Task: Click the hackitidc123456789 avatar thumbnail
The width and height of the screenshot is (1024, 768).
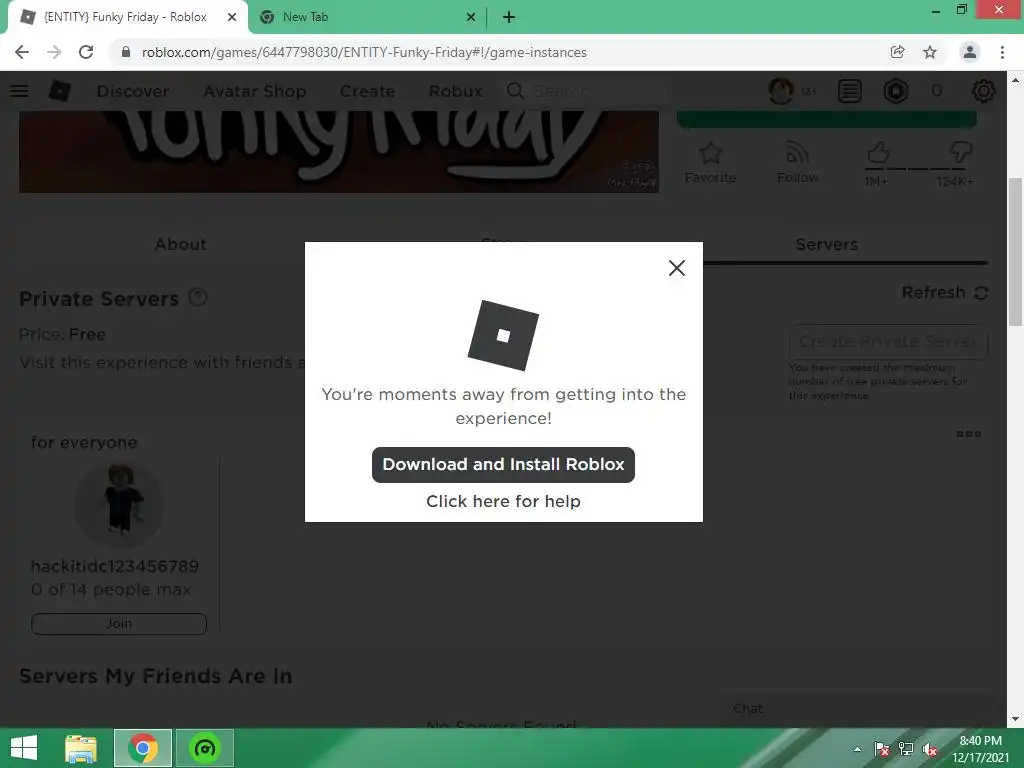Action: pyautogui.click(x=120, y=503)
